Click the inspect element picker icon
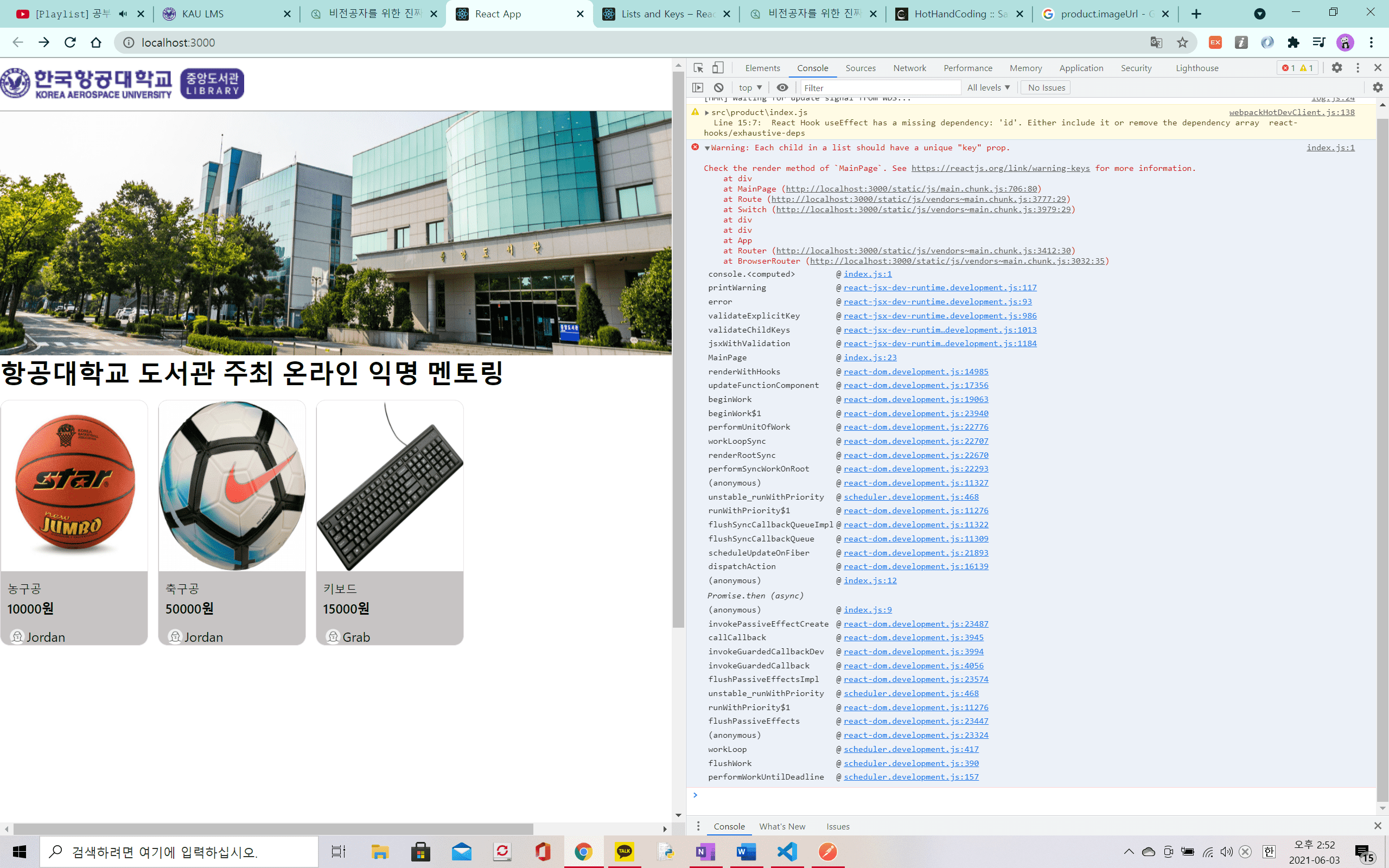This screenshot has width=1389, height=868. [x=698, y=68]
